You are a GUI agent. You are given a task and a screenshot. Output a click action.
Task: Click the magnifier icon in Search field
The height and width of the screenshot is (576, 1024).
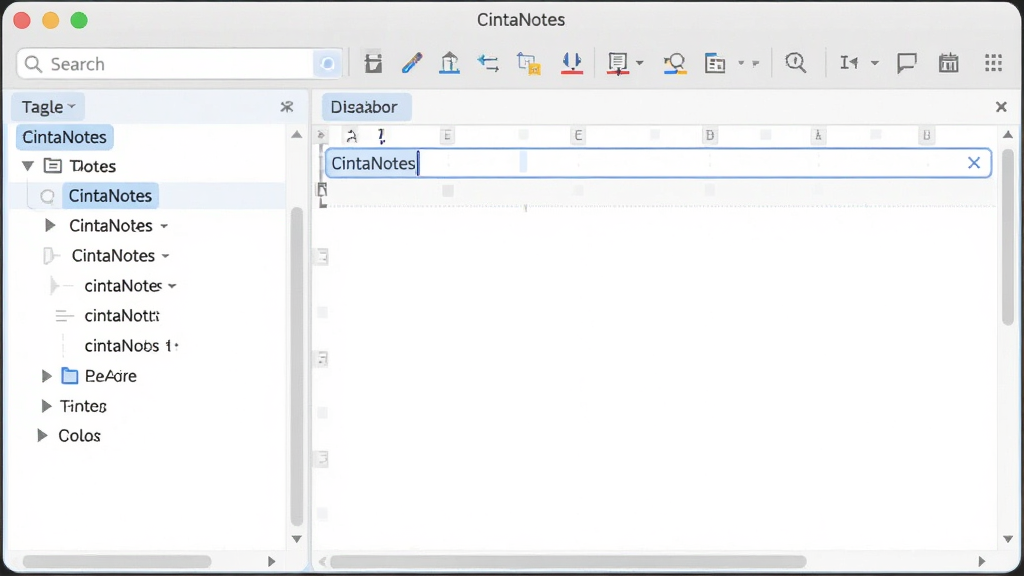coord(33,64)
